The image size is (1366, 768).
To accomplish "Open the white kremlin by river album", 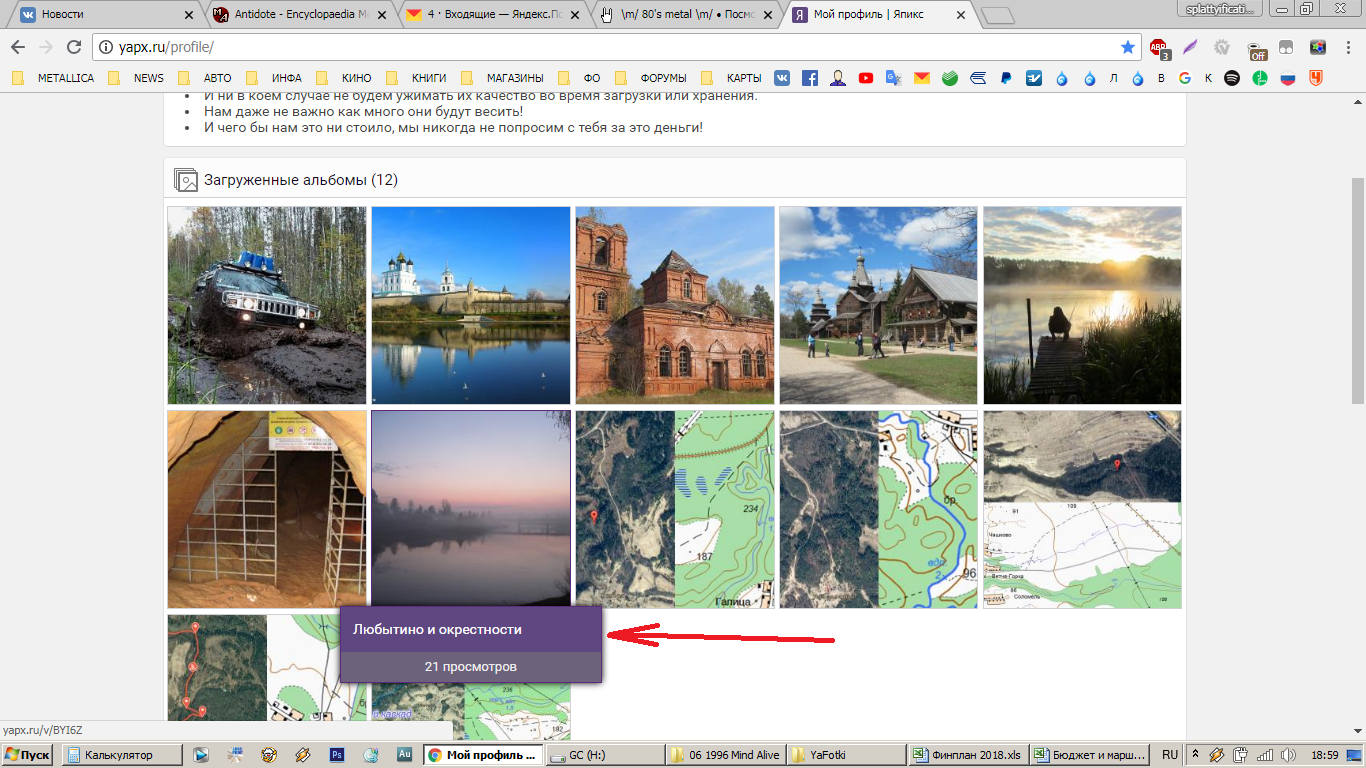I will click(471, 305).
